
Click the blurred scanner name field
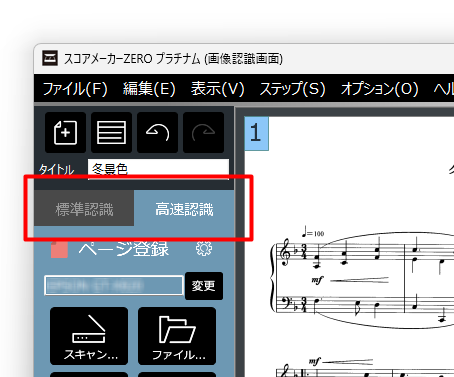(114, 285)
